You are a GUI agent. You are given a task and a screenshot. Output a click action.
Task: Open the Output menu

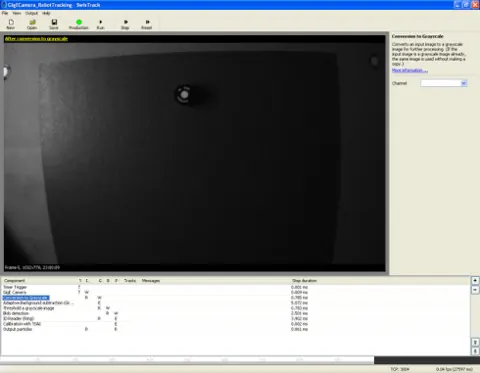(x=31, y=13)
